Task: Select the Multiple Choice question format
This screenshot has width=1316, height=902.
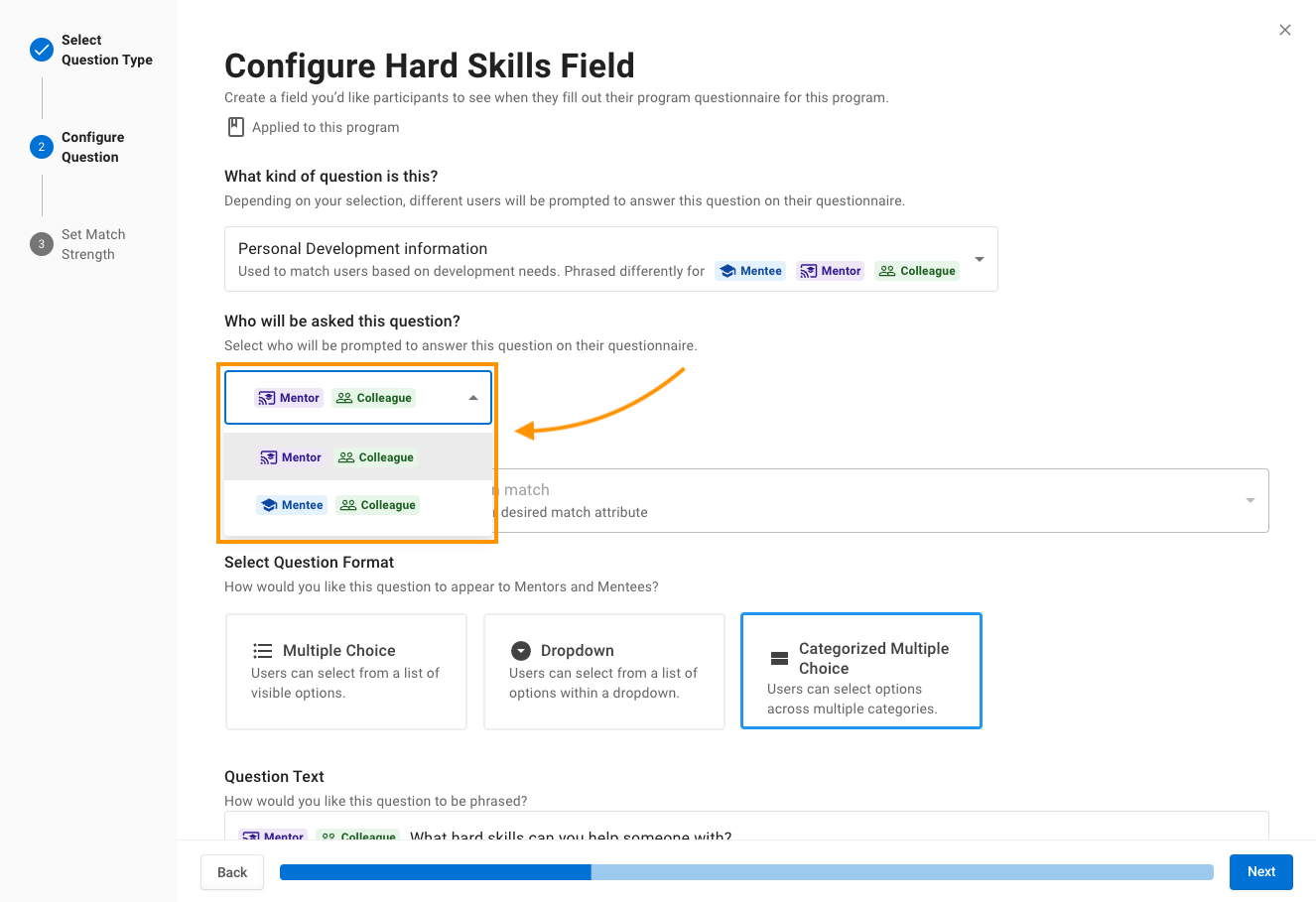Action: 346,672
